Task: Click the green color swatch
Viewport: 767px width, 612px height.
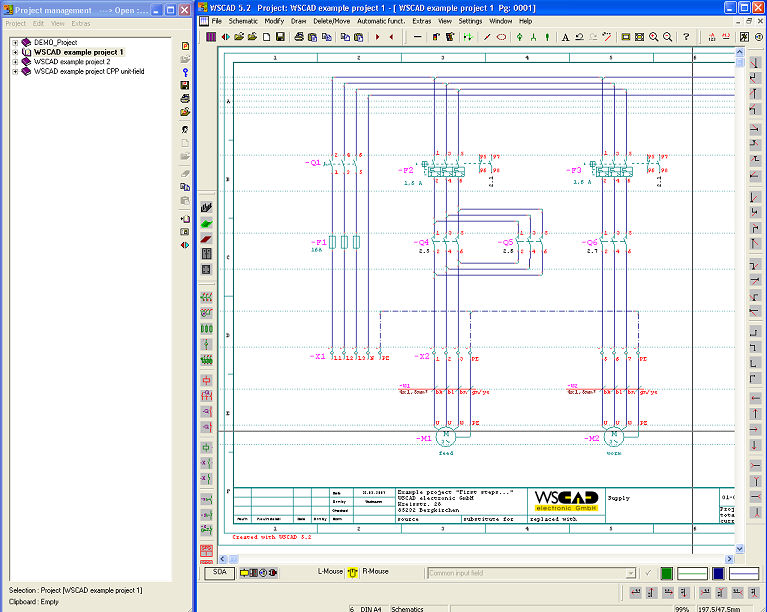Action: [x=666, y=573]
